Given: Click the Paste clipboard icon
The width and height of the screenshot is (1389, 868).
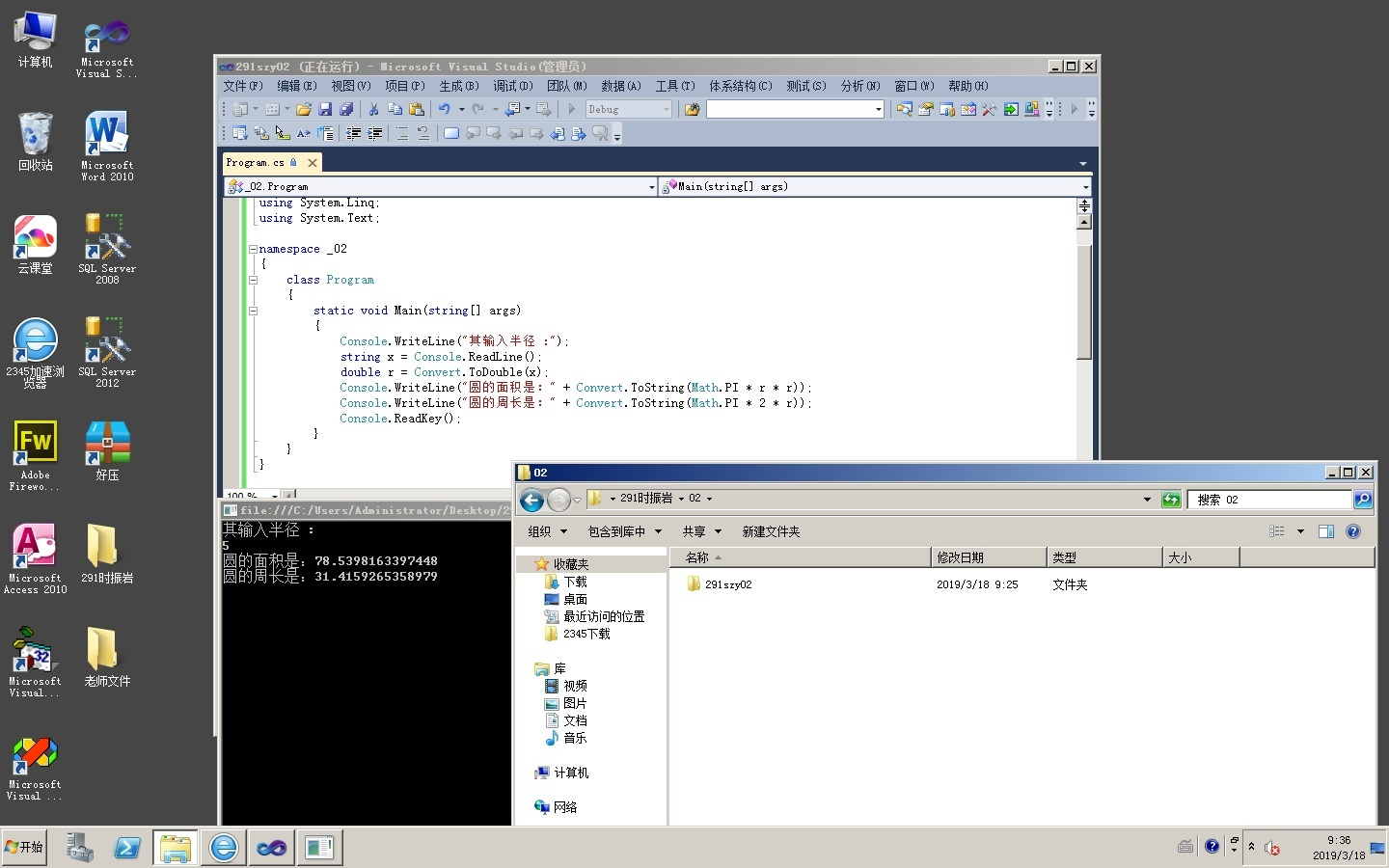Looking at the screenshot, I should (417, 109).
